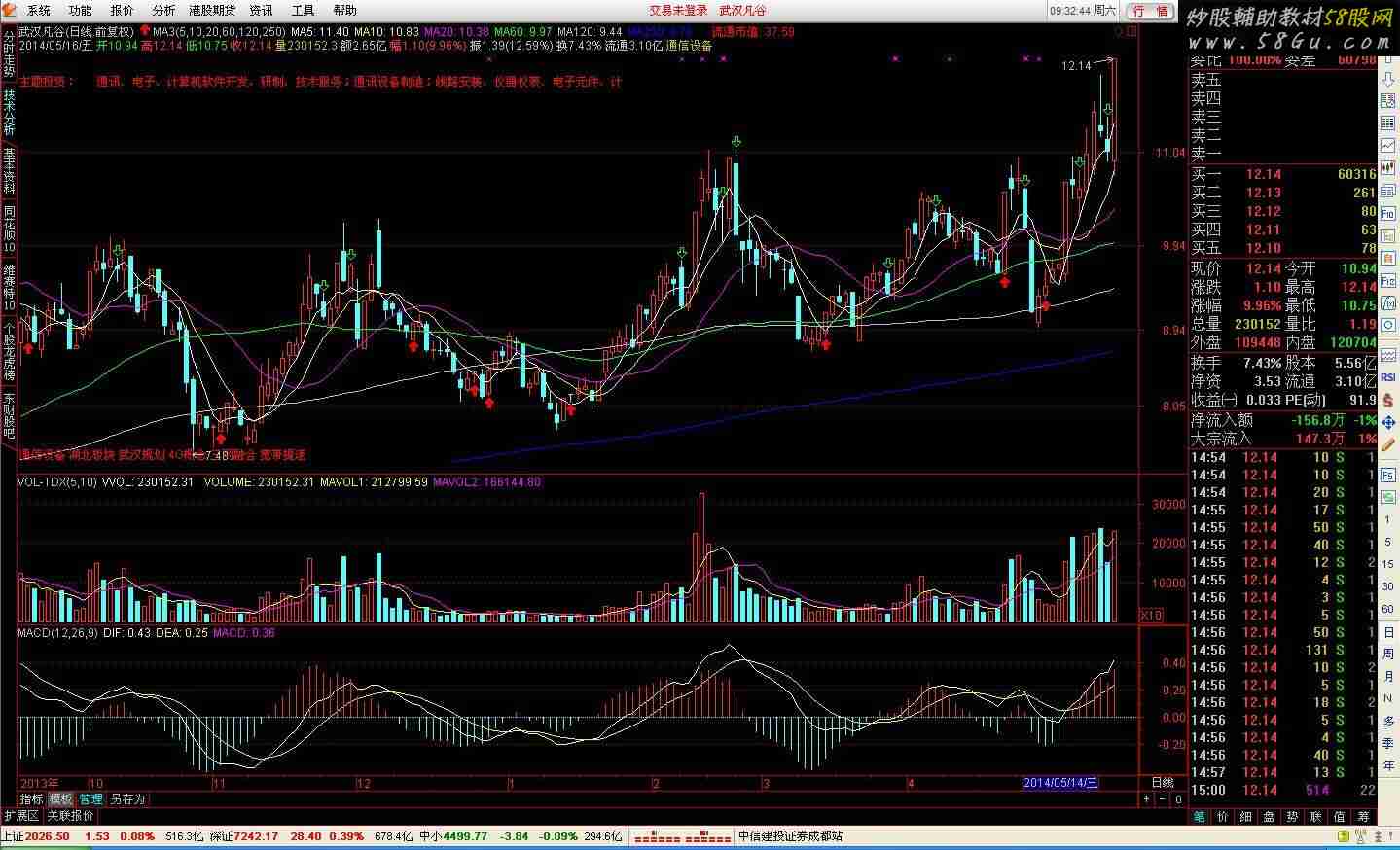Screen dimensions: 1400x850
Task: Select the 1-minute period button
Action: (1387, 519)
